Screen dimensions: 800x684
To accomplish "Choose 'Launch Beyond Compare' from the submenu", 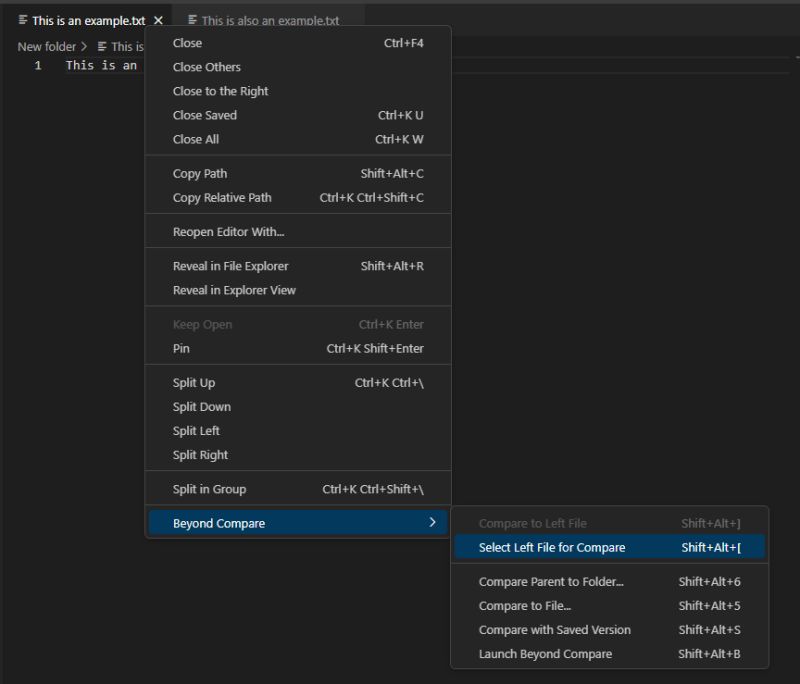I will tap(550, 653).
